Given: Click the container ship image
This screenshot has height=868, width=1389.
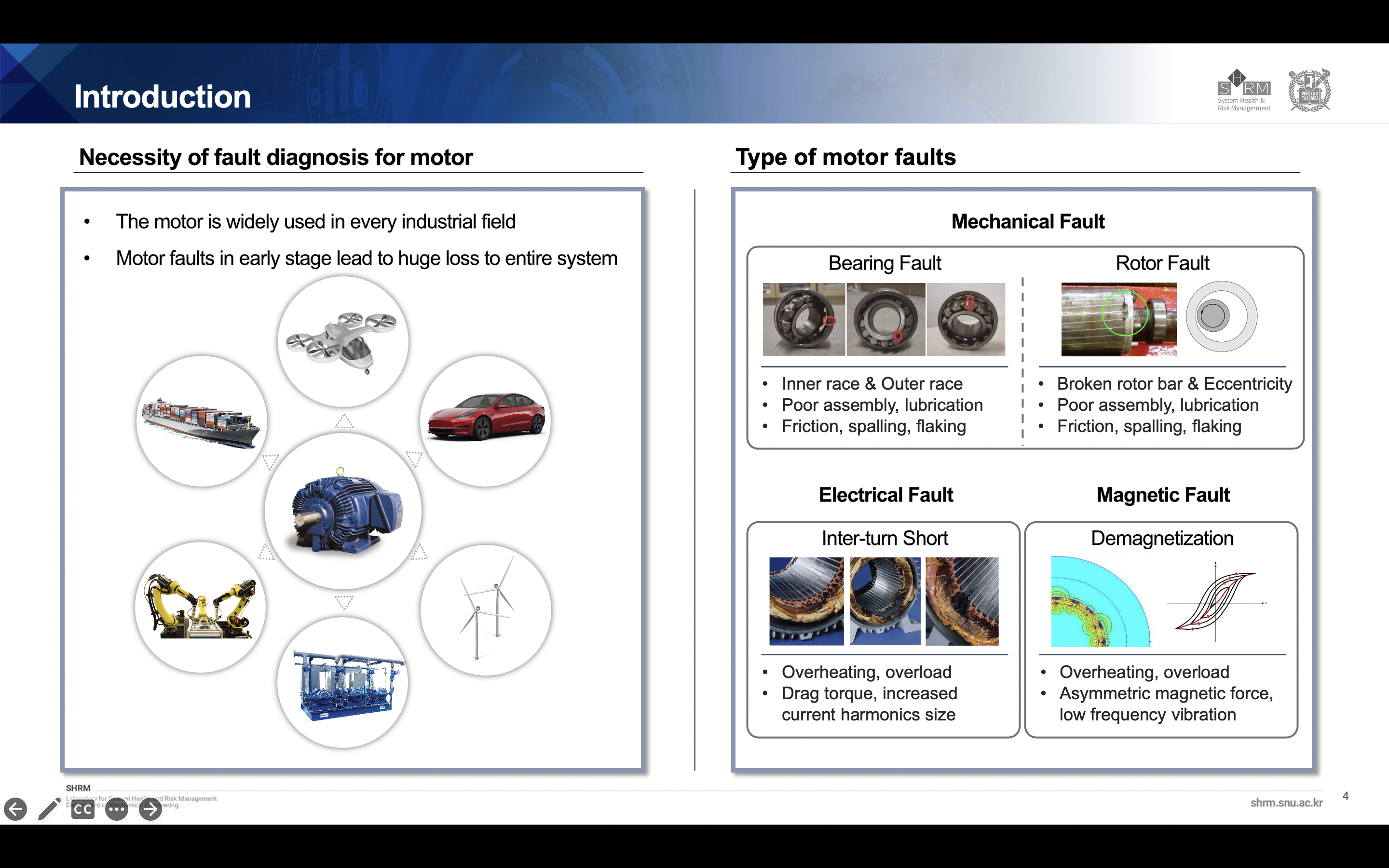Looking at the screenshot, I should (202, 421).
